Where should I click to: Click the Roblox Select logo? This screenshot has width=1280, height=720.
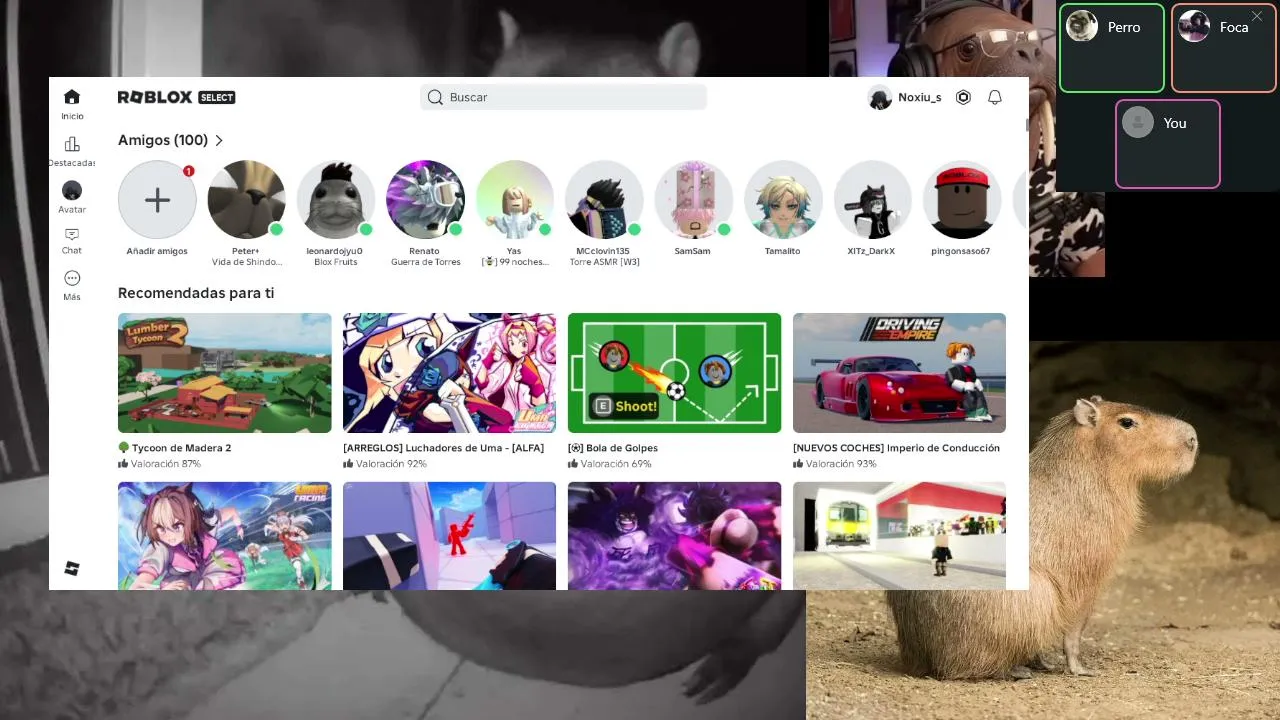click(x=176, y=97)
